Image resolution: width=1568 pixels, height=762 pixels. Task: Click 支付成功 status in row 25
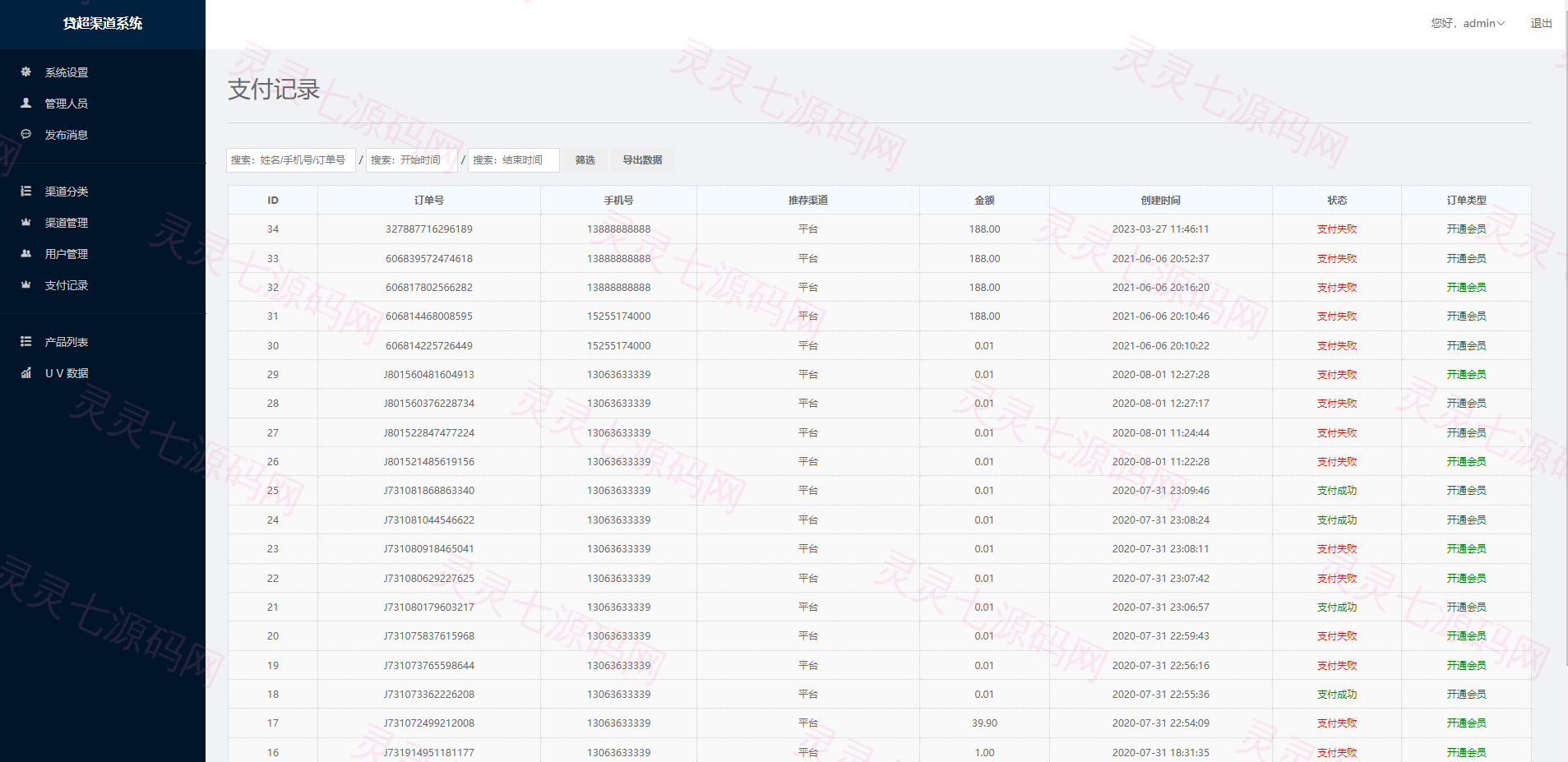(x=1337, y=491)
